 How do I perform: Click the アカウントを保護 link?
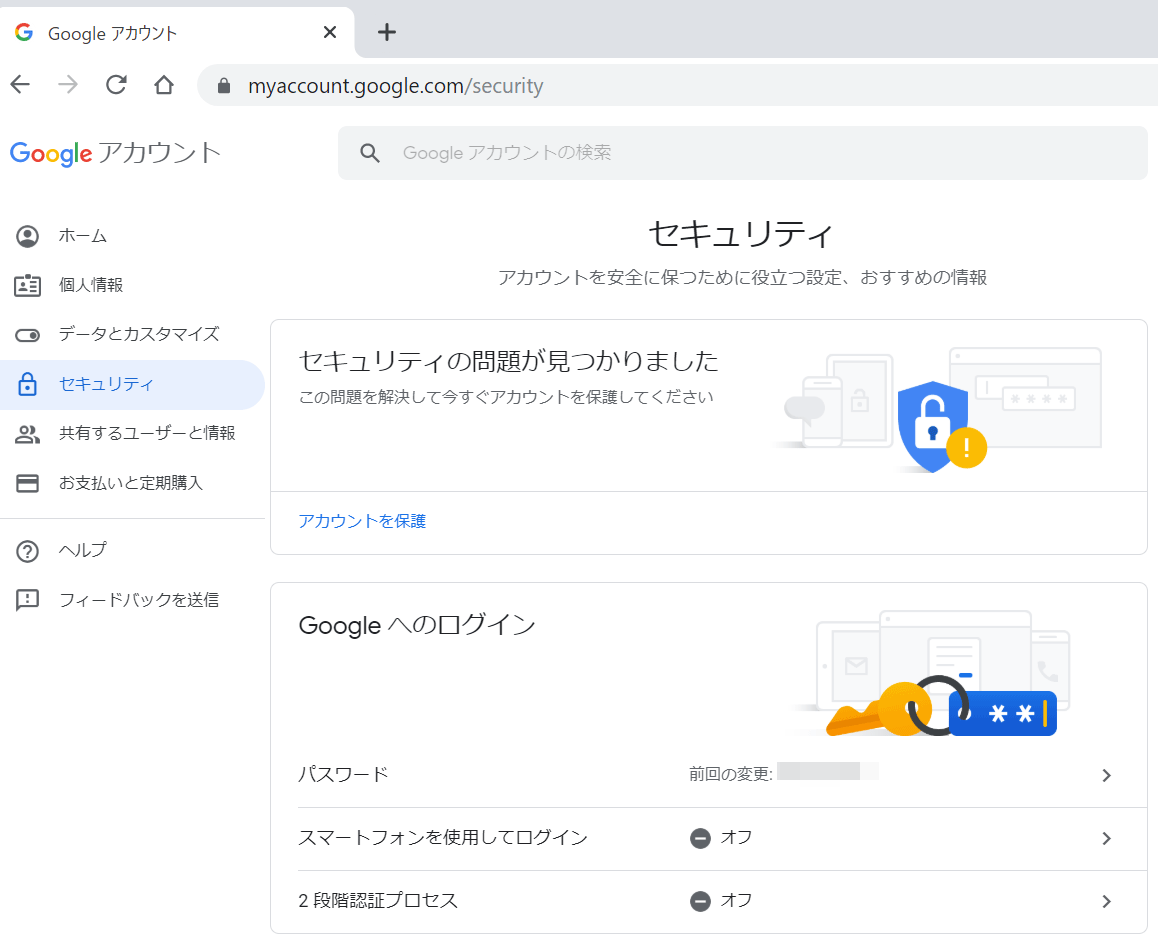click(362, 521)
